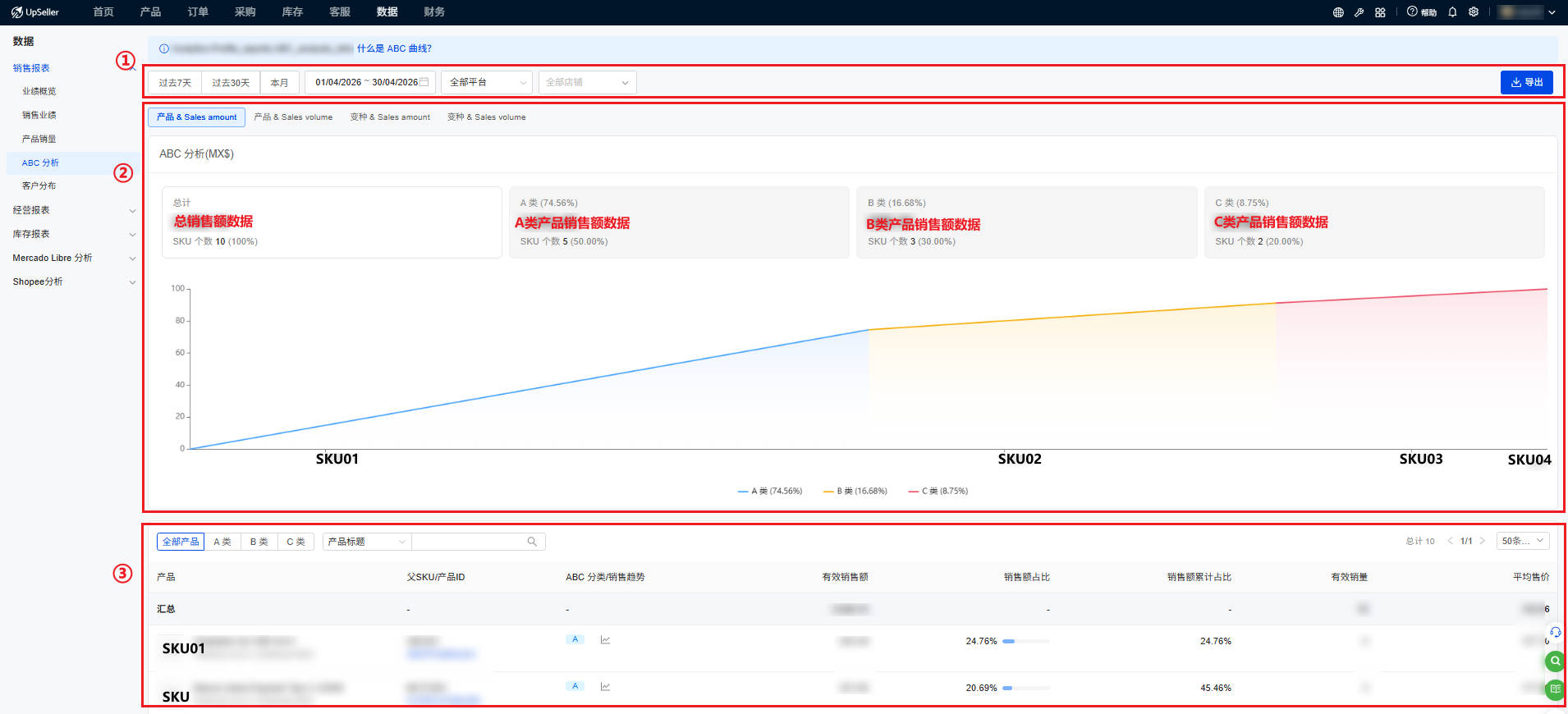Viewport: 1568px width, 714px height.
Task: Toggle A 类 (74.56%) legend series
Action: [x=770, y=491]
